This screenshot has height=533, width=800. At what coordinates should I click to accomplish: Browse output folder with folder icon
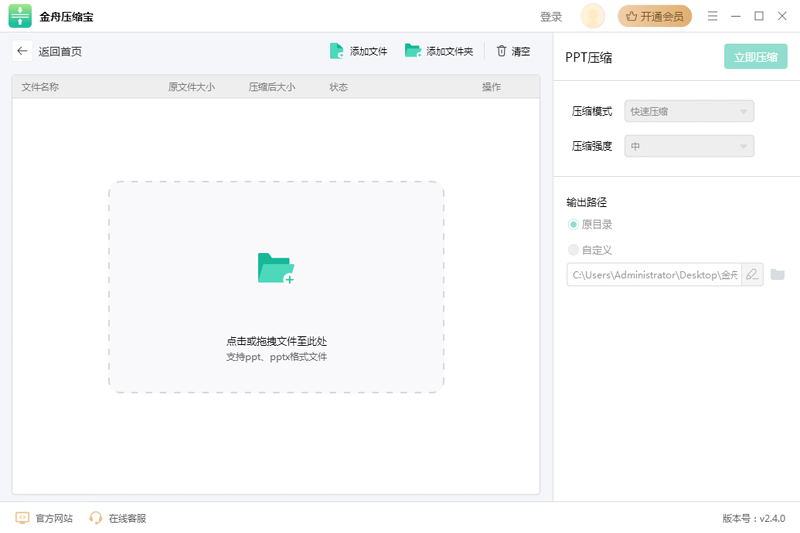point(777,275)
